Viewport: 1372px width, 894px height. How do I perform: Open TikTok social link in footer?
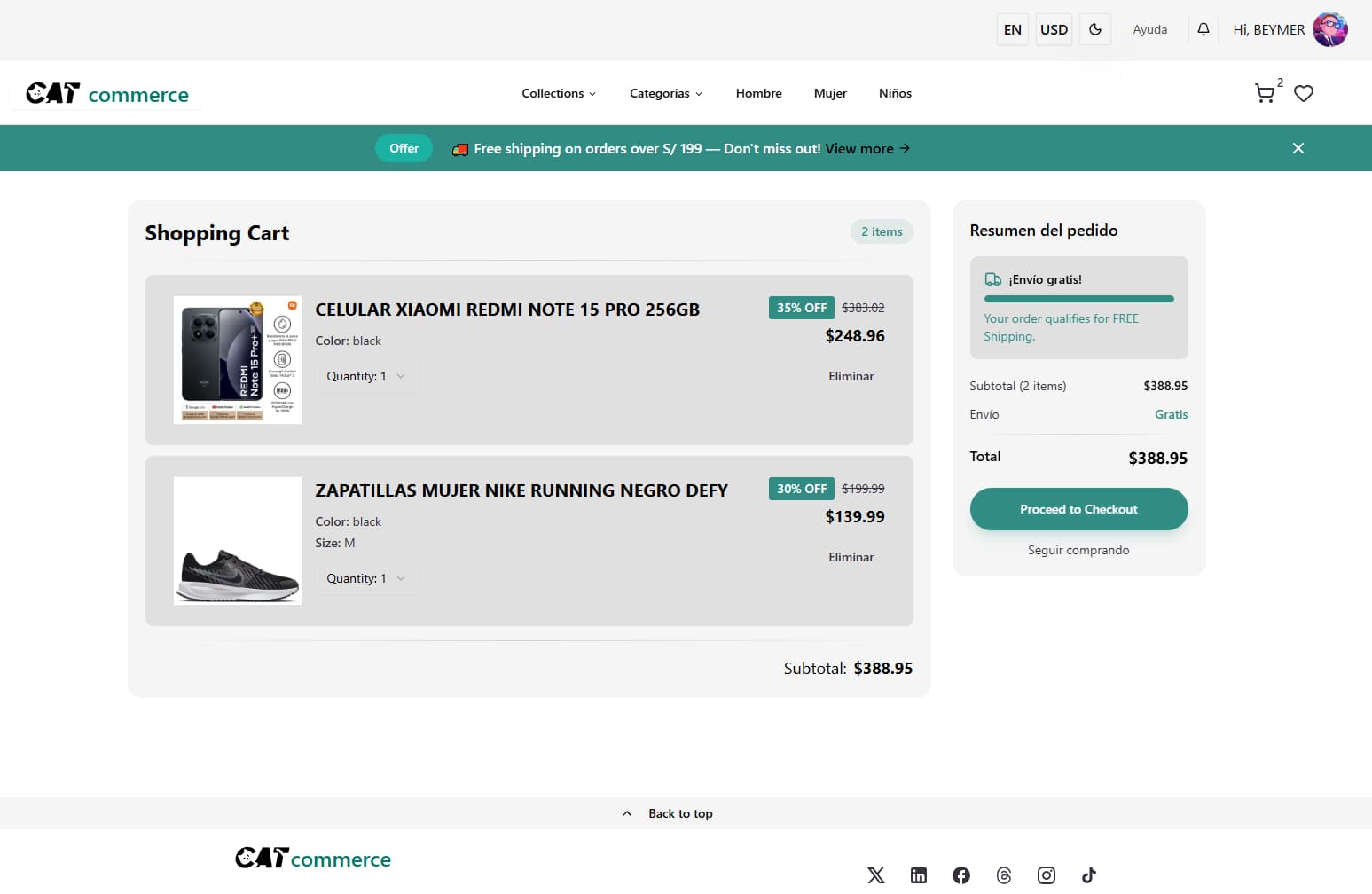click(x=1089, y=875)
